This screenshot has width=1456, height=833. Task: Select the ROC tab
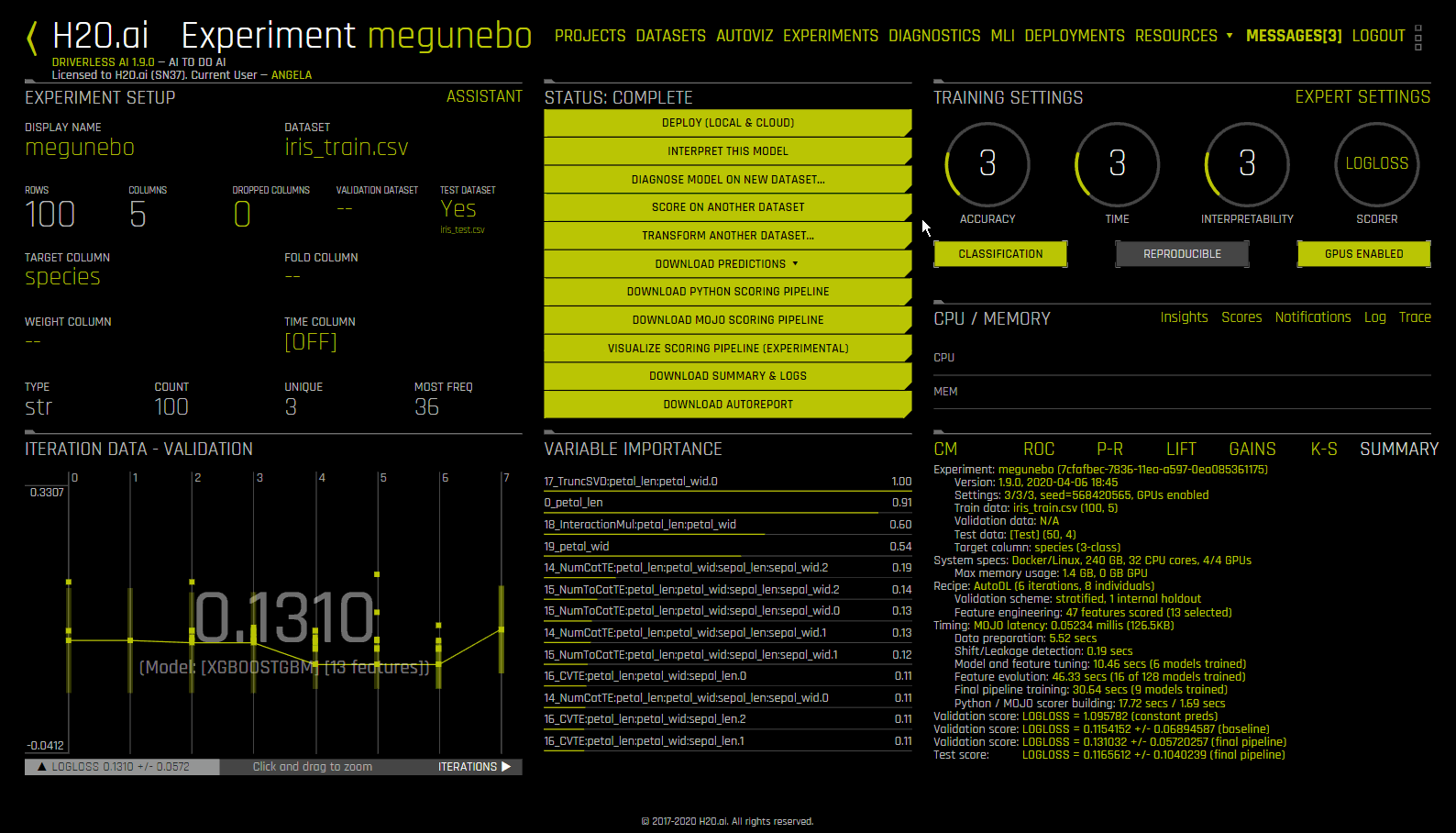pos(1039,450)
